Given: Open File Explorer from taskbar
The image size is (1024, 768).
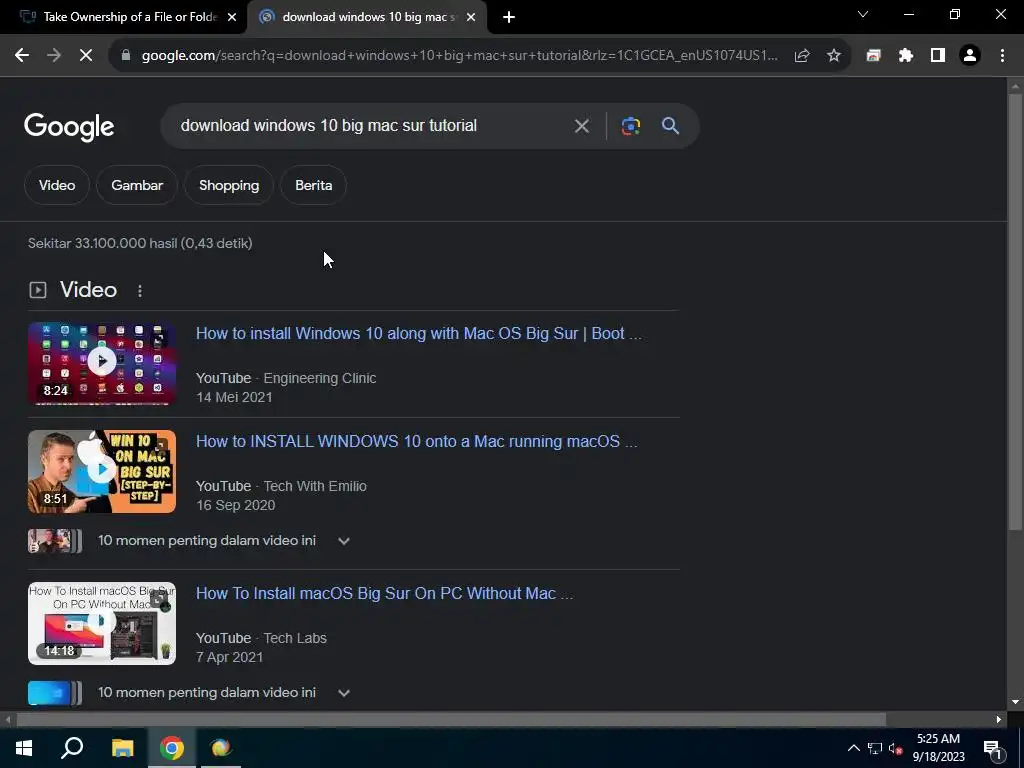Looking at the screenshot, I should click(122, 748).
